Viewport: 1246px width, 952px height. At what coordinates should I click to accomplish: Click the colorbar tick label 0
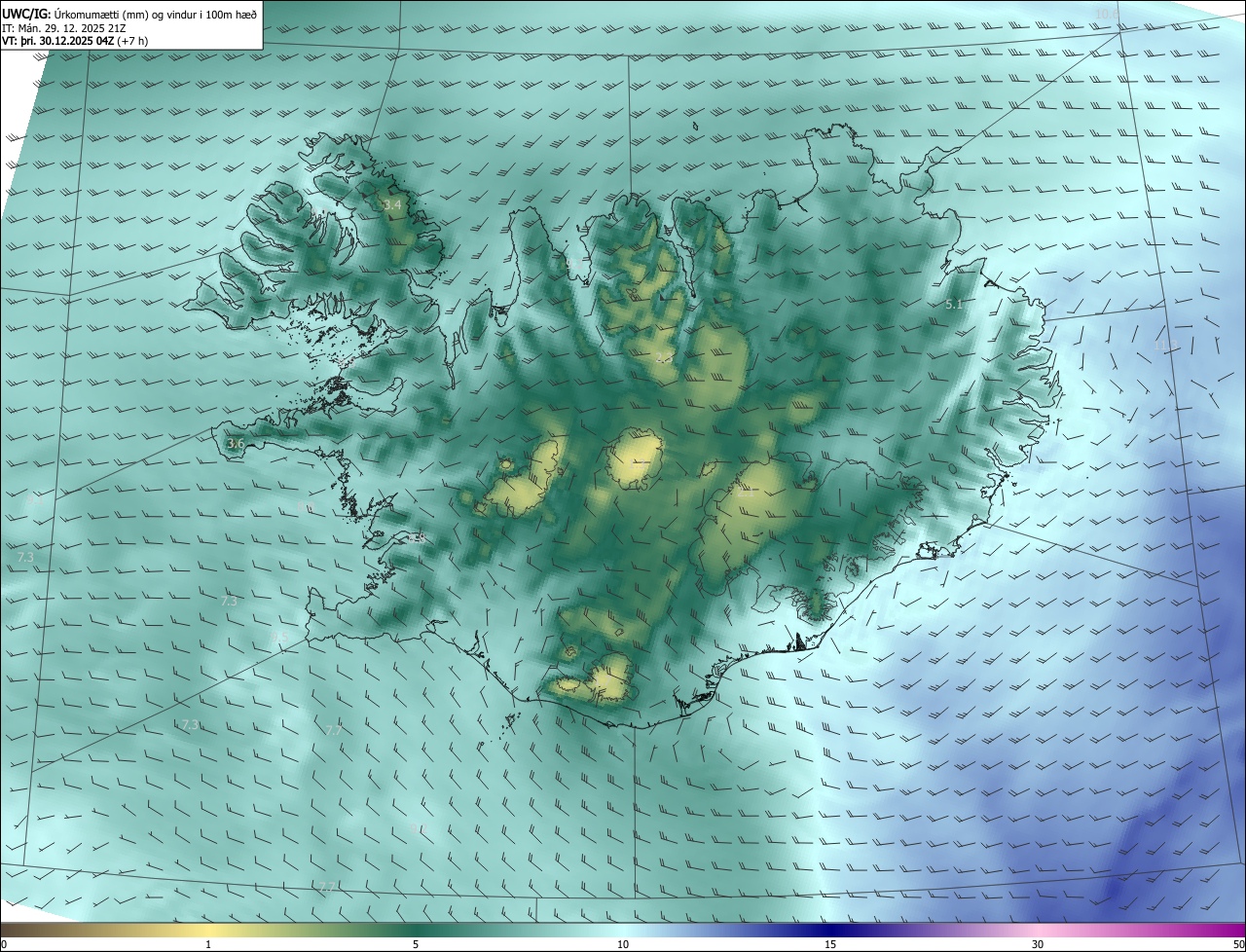(x=4, y=944)
